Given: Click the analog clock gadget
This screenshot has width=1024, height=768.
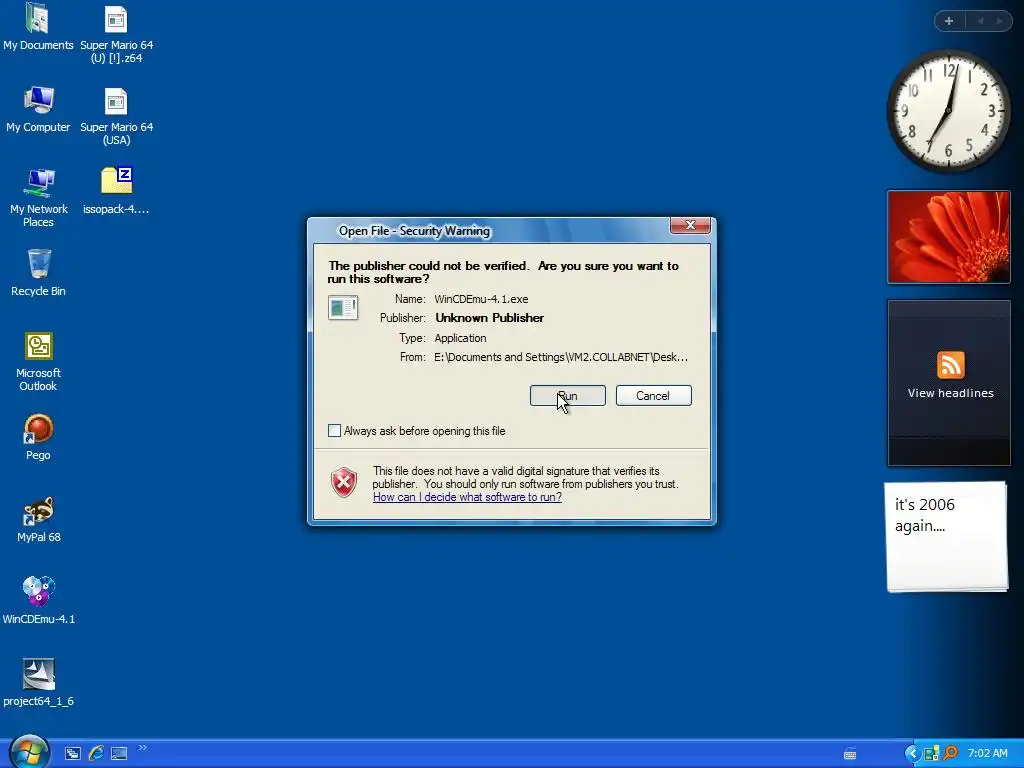Looking at the screenshot, I should pos(948,111).
